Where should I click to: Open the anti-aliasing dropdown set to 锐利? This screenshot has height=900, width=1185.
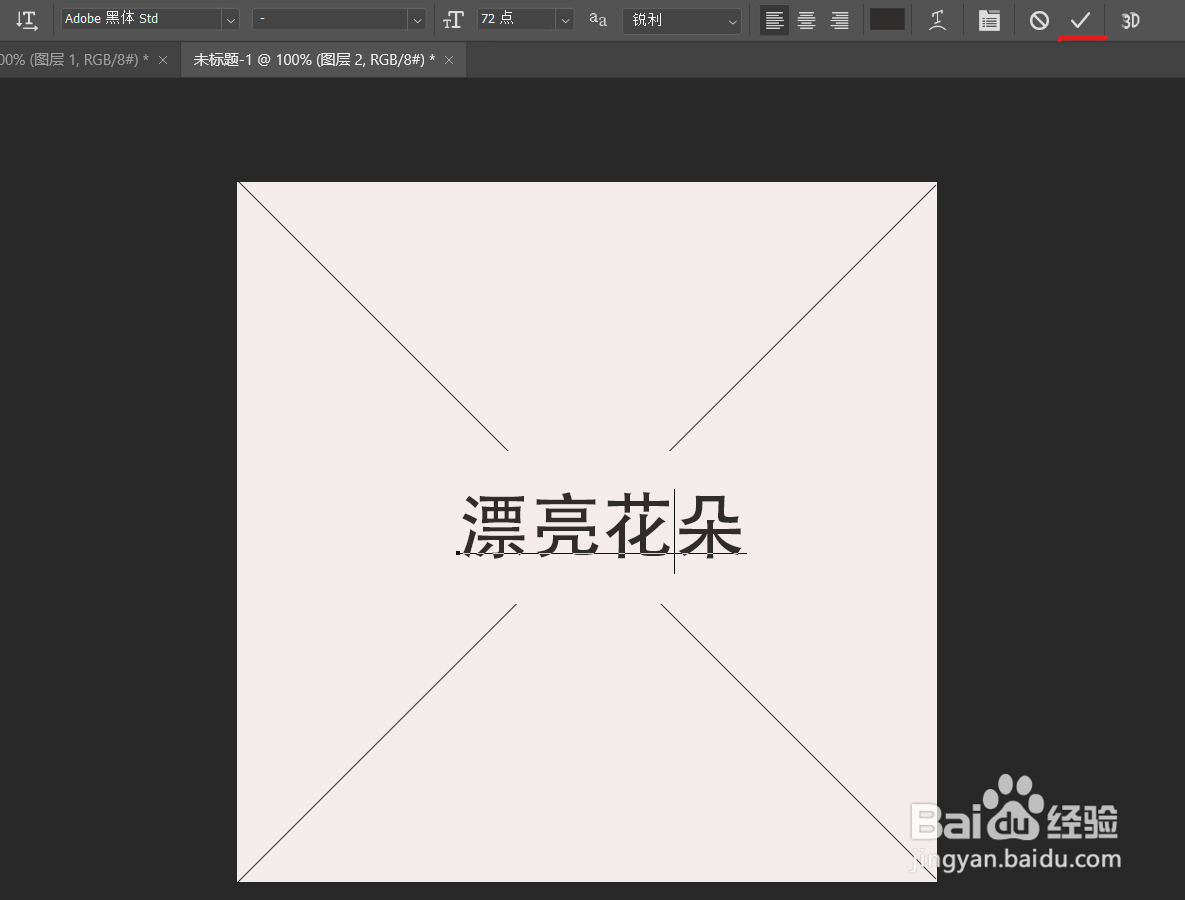(732, 20)
